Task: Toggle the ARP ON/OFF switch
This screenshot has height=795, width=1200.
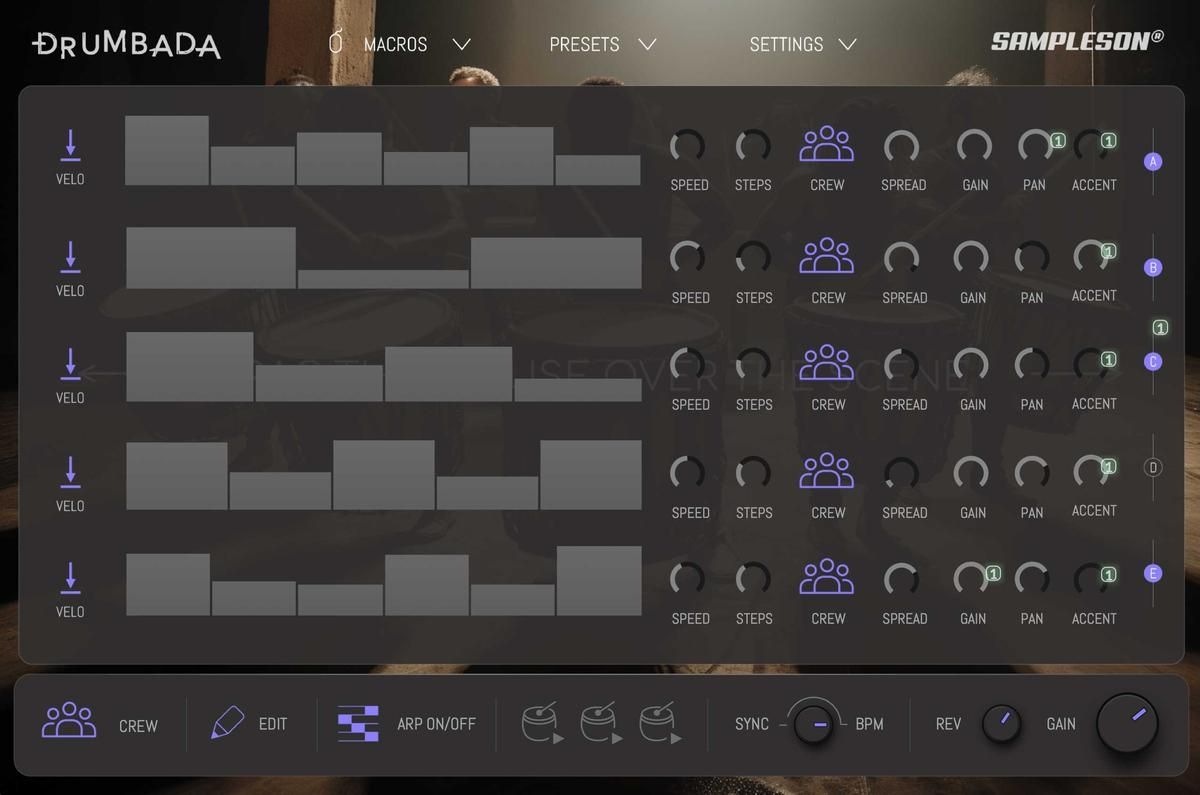Action: [358, 723]
